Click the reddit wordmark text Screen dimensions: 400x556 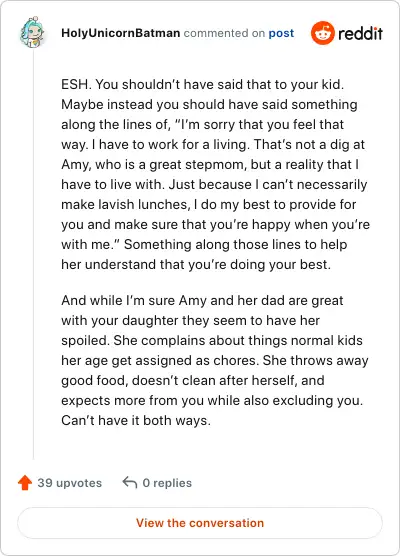360,34
